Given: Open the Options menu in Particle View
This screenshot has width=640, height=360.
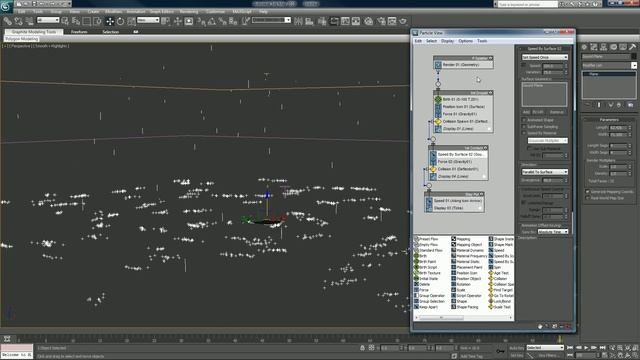Looking at the screenshot, I should [465, 41].
